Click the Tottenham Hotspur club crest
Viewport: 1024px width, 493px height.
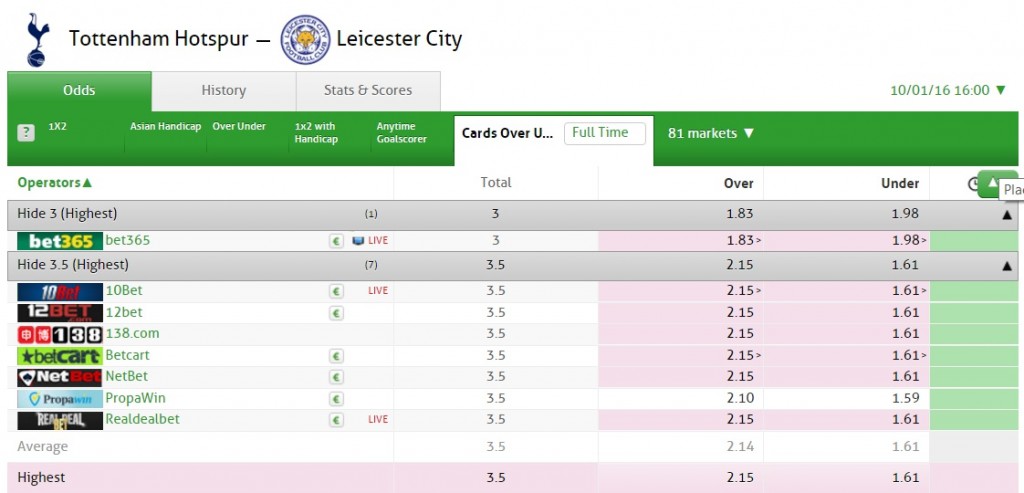[x=38, y=39]
